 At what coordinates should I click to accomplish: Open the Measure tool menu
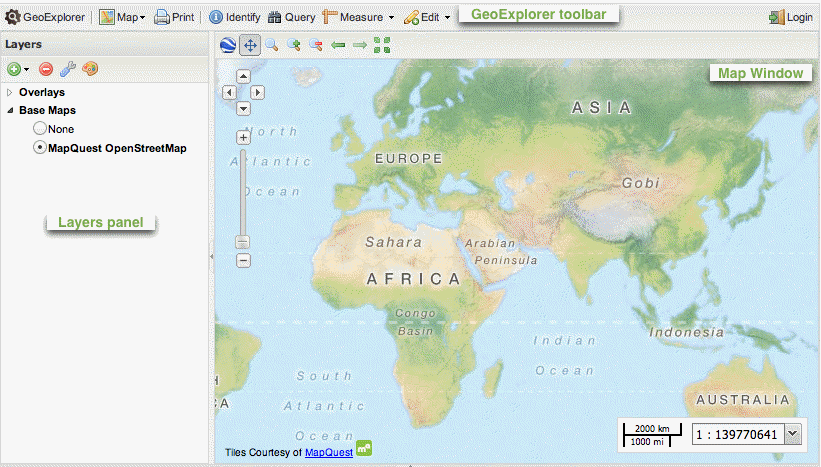(x=358, y=17)
